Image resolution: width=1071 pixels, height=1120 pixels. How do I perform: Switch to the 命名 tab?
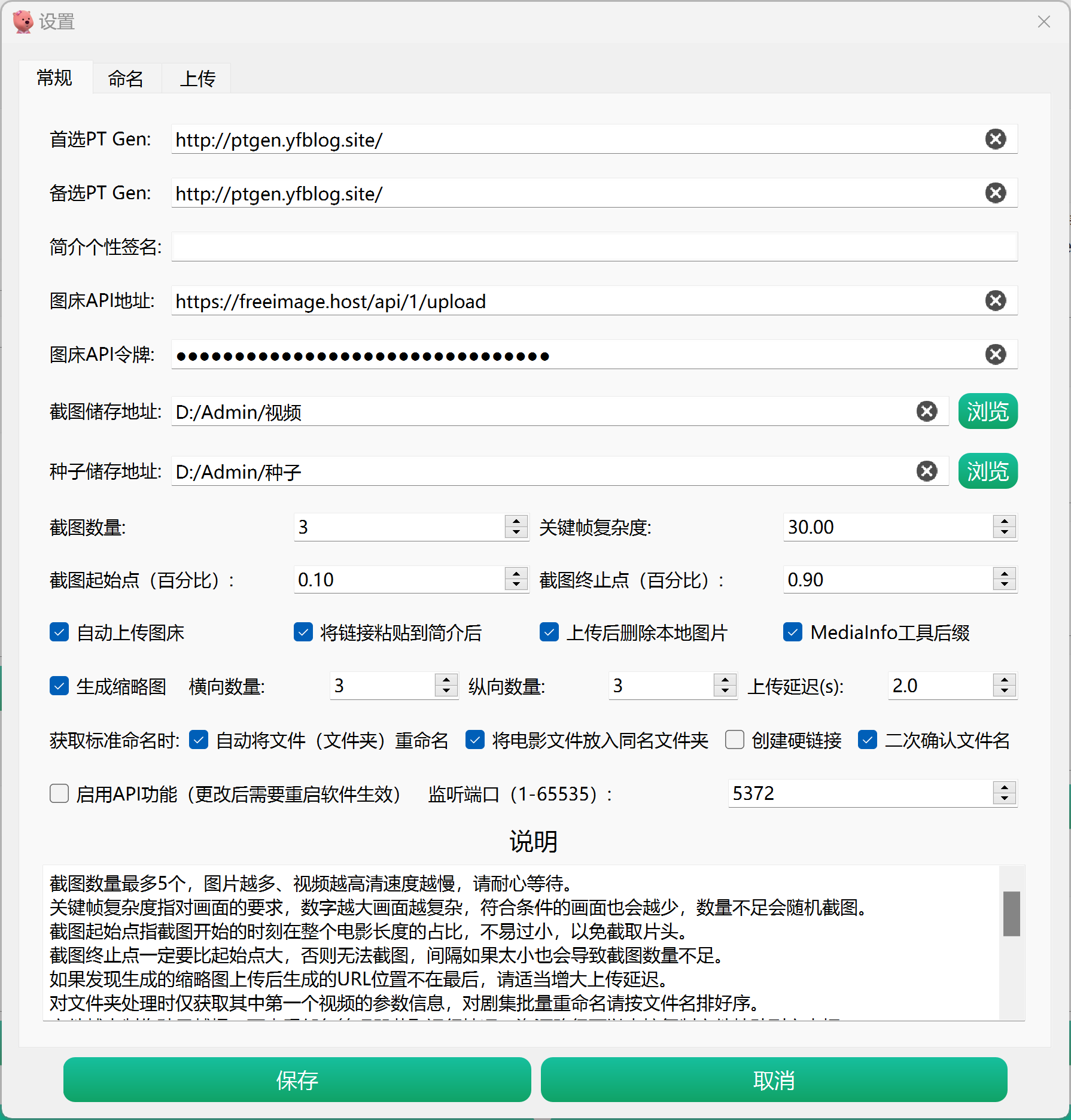click(x=126, y=78)
